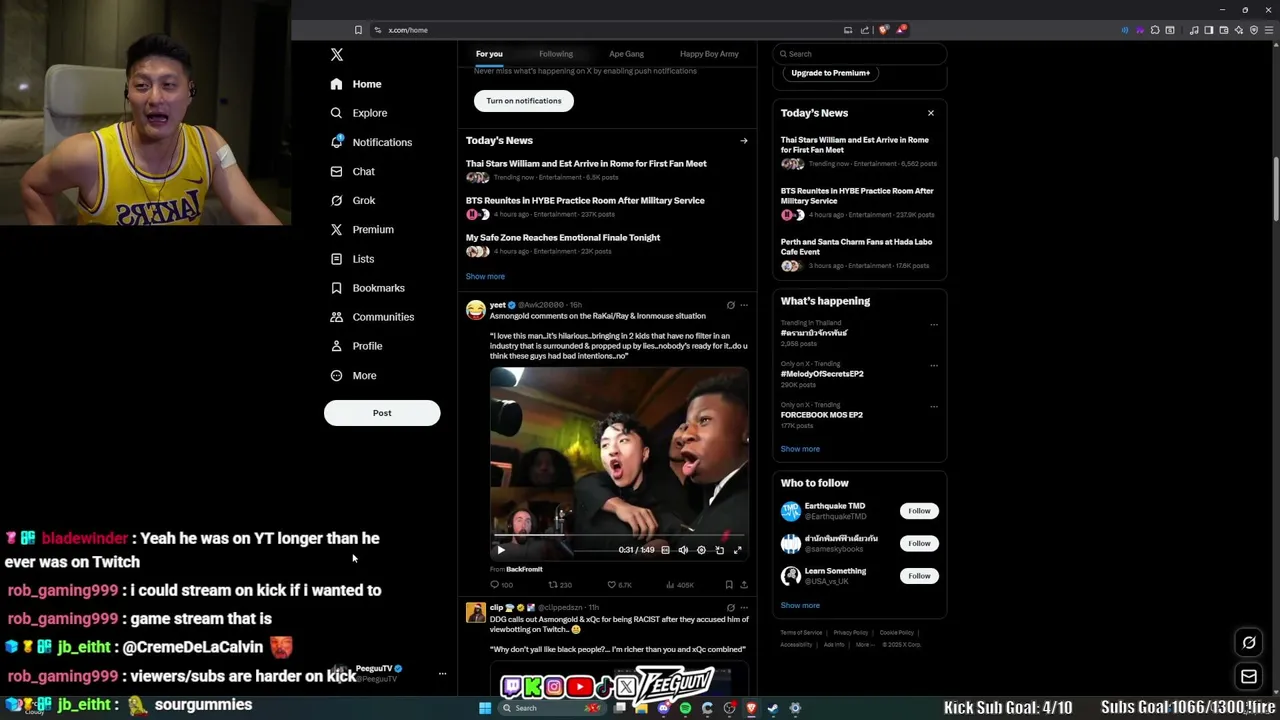The image size is (1280, 720).
Task: Open Notifications page
Action: click(371, 142)
